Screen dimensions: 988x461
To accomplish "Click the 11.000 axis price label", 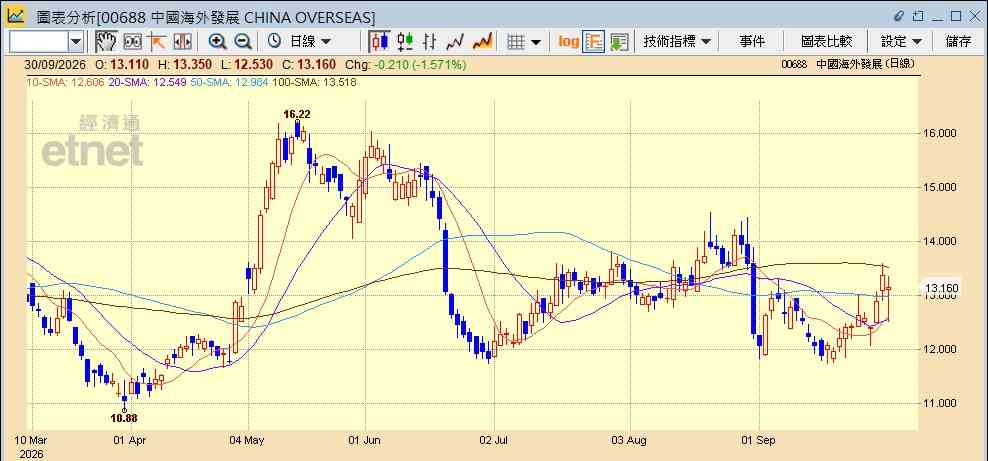I will [x=940, y=403].
